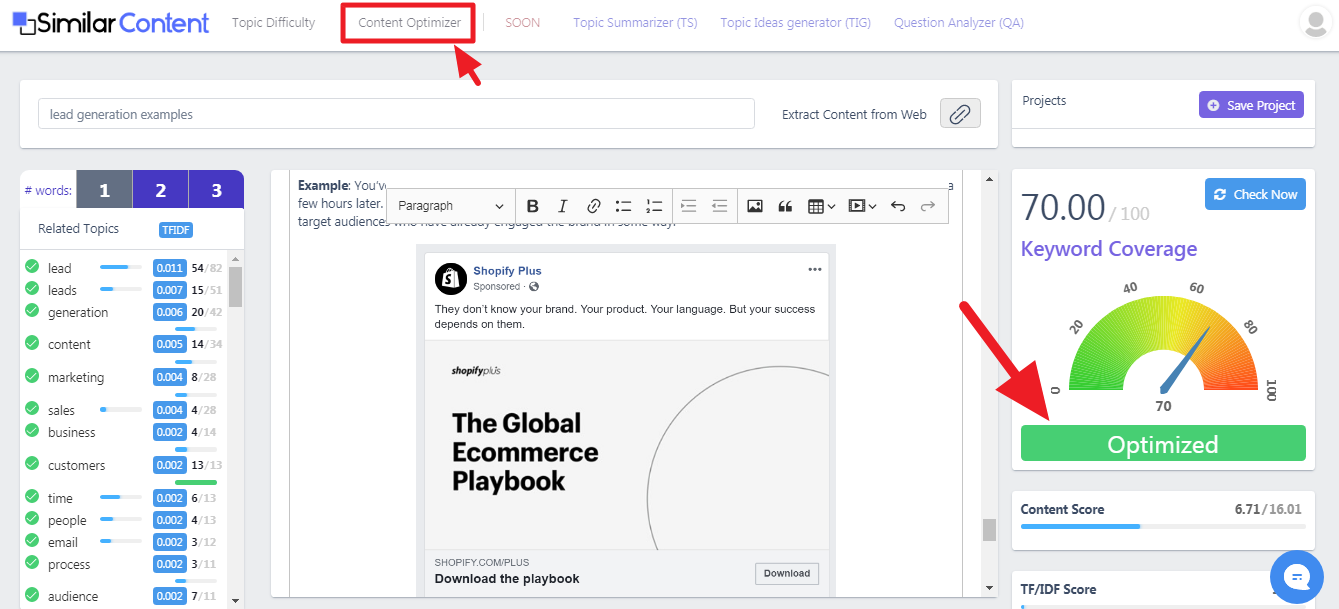Toggle the check mark beside 'content'
Image resolution: width=1339 pixels, height=609 pixels.
[x=32, y=343]
